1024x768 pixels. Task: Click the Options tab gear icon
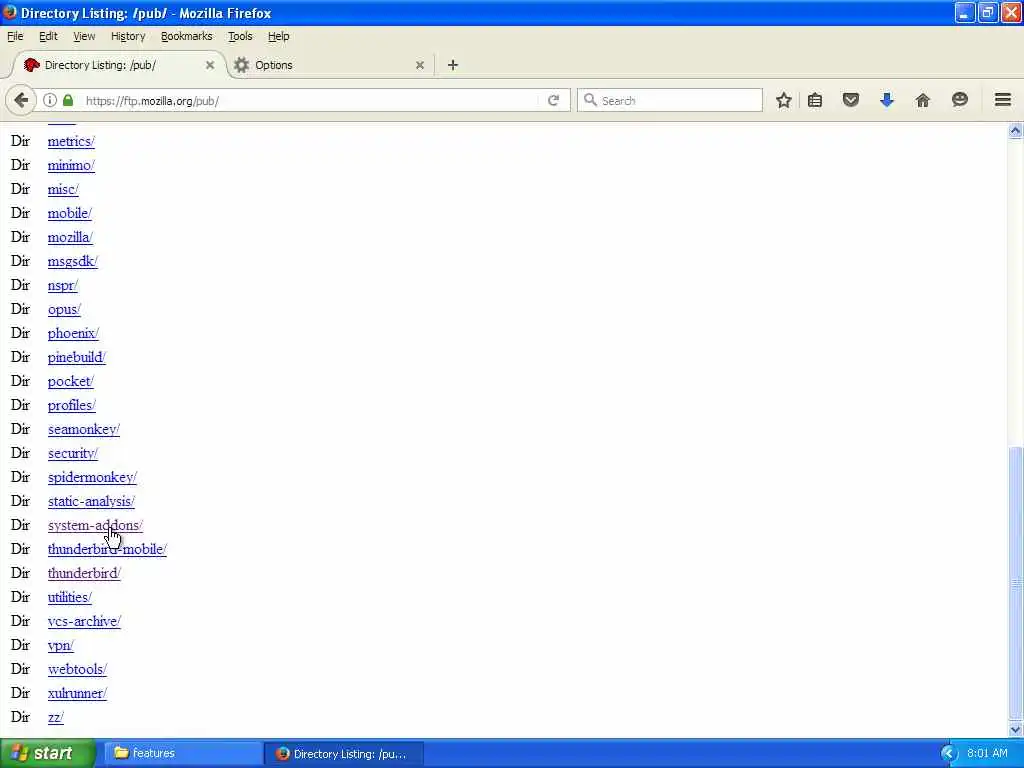(x=242, y=65)
